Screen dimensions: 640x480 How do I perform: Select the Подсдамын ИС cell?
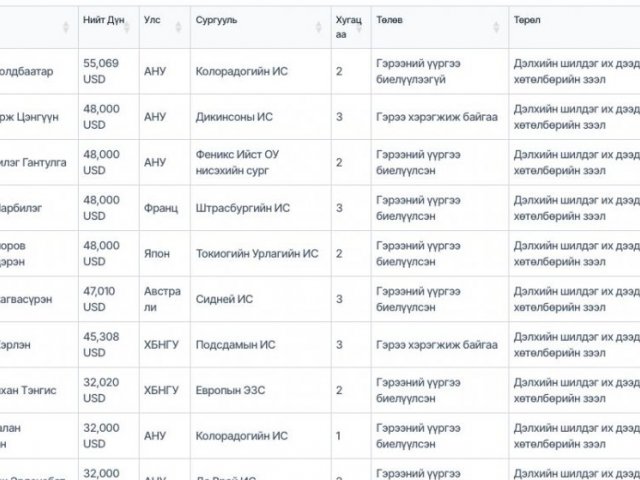click(x=260, y=345)
